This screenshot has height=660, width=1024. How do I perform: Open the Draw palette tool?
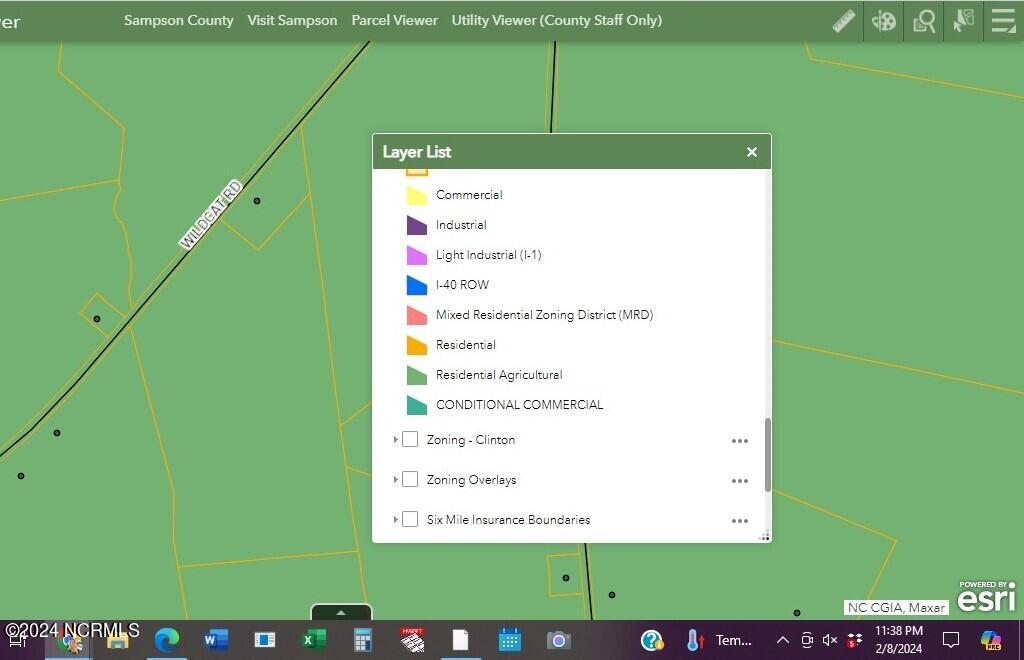point(884,21)
